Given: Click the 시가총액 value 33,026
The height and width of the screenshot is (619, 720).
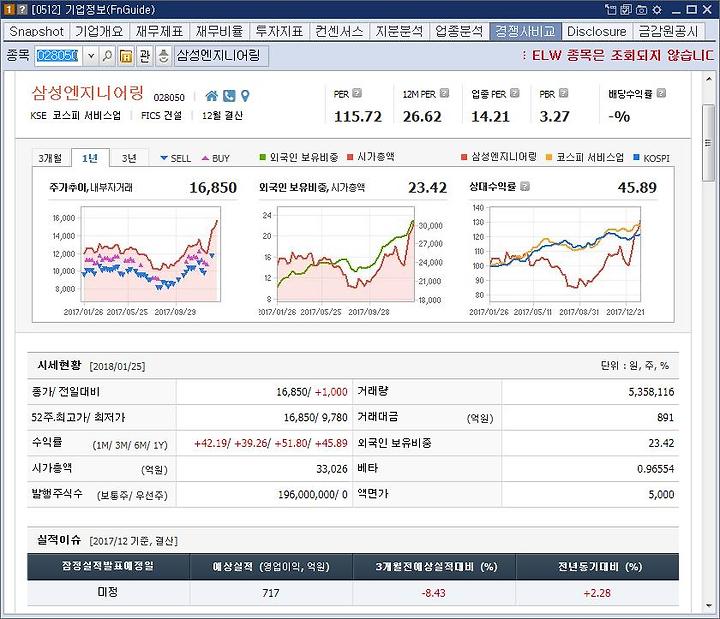Looking at the screenshot, I should tap(332, 469).
